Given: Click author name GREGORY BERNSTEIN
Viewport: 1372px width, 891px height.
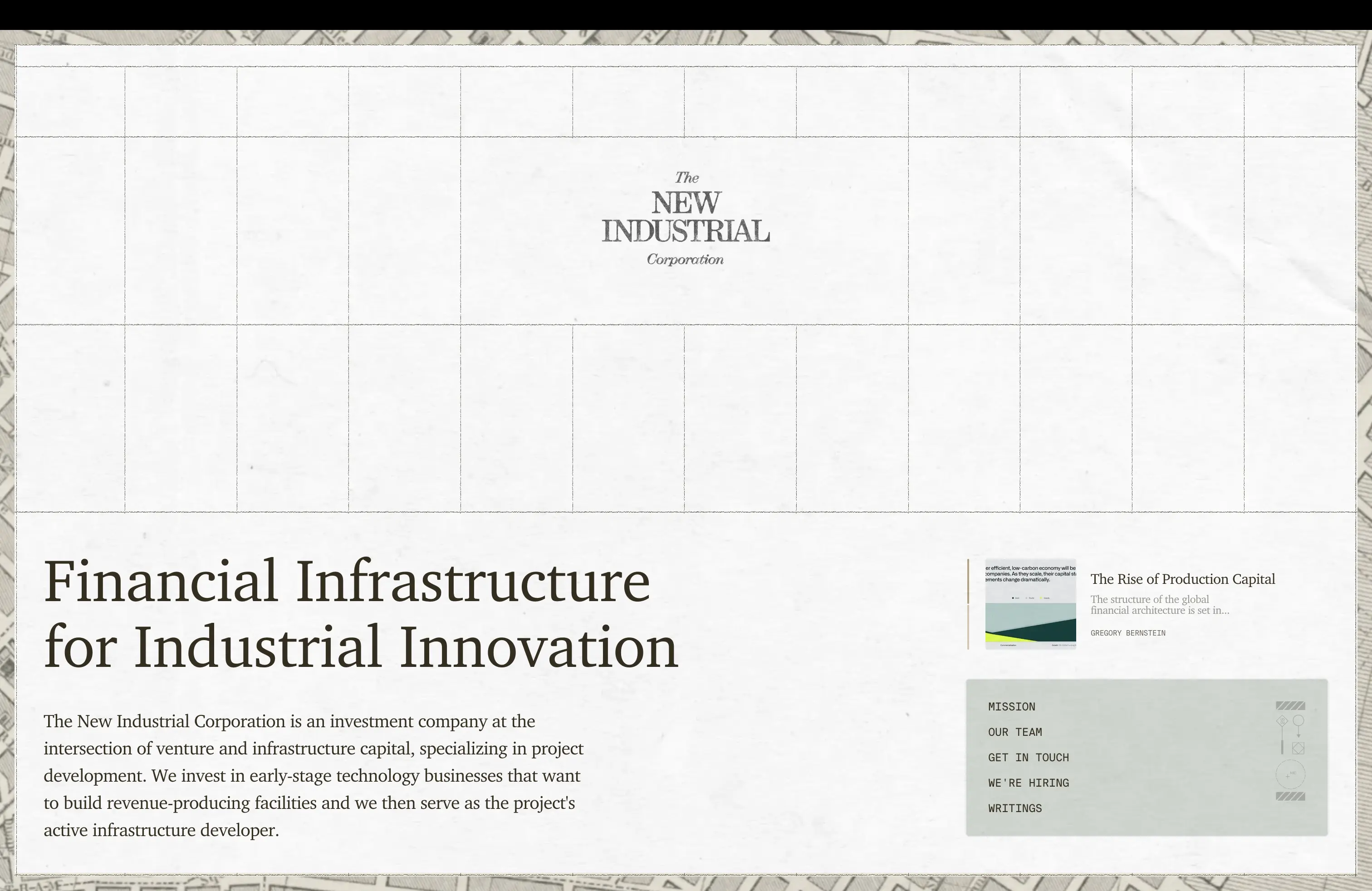Looking at the screenshot, I should 1127,632.
